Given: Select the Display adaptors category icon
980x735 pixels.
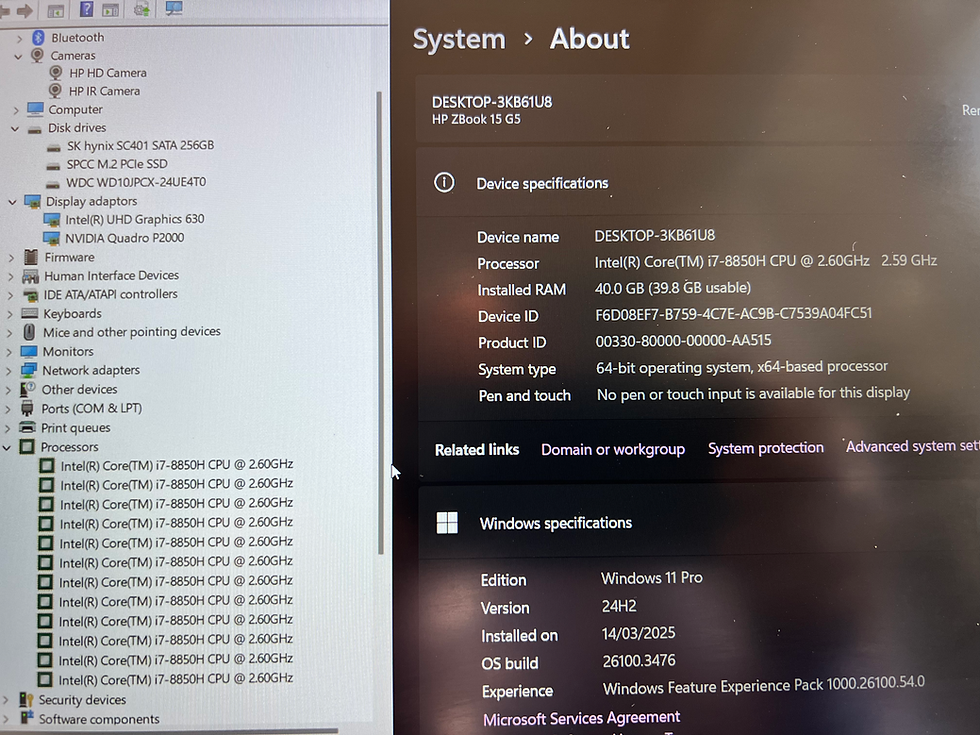Looking at the screenshot, I should click(x=32, y=201).
